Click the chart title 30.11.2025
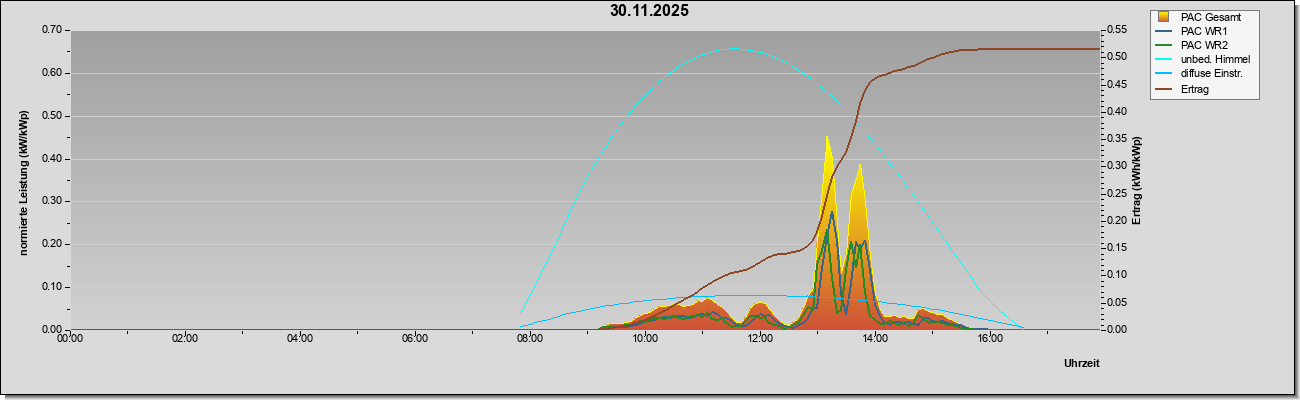 [649, 11]
